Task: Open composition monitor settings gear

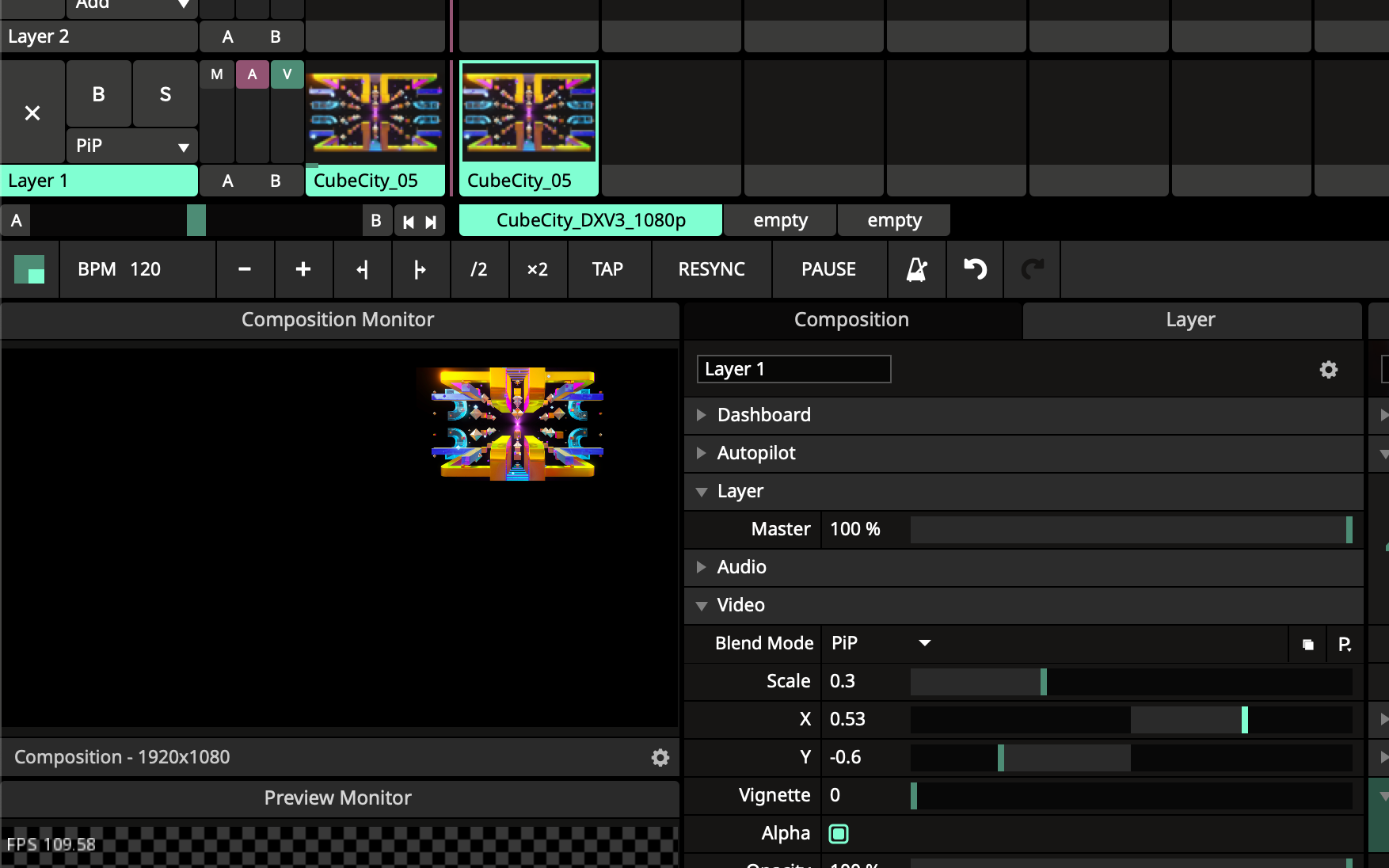Action: click(660, 758)
